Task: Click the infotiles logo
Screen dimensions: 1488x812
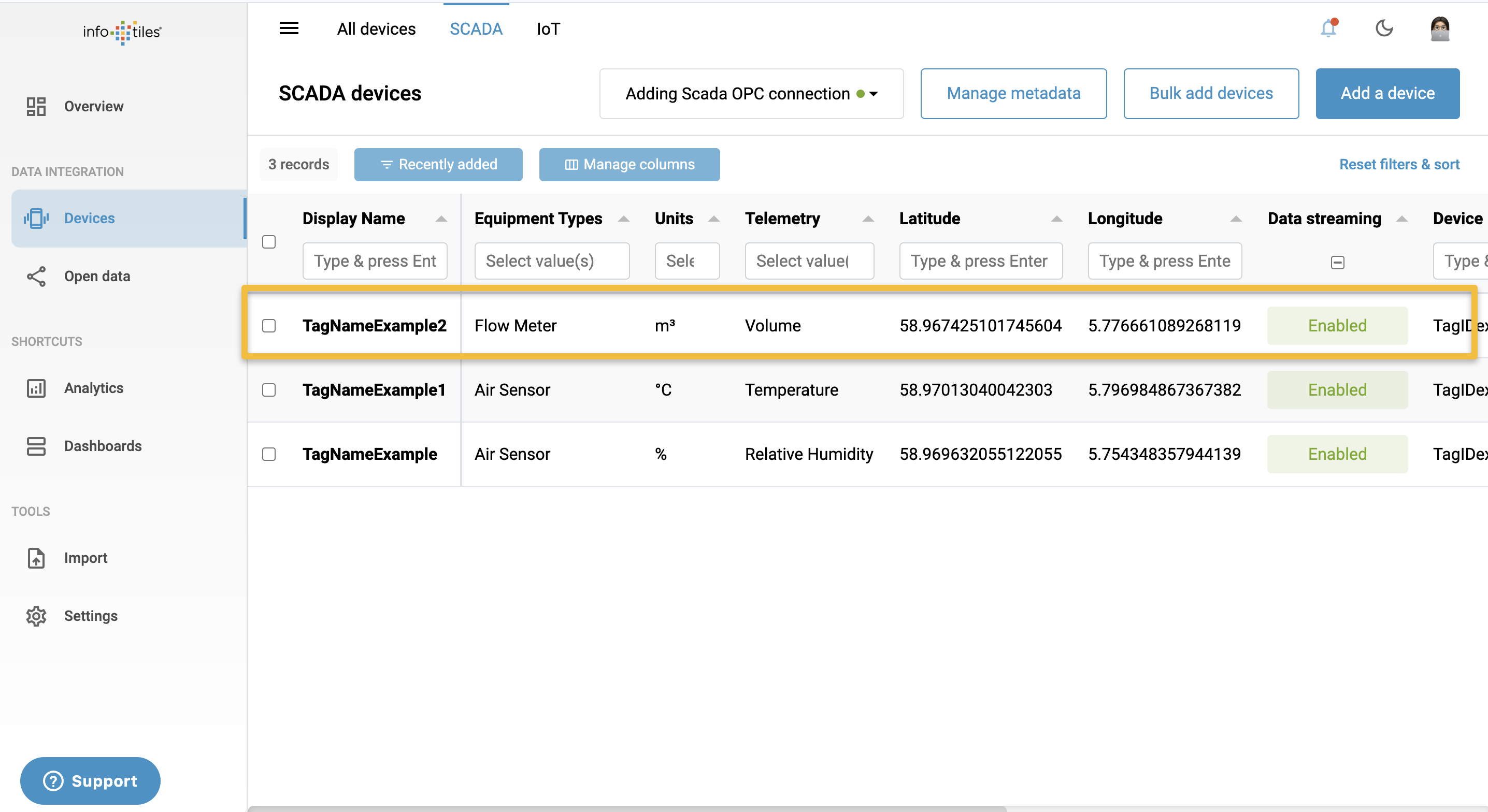Action: (122, 32)
